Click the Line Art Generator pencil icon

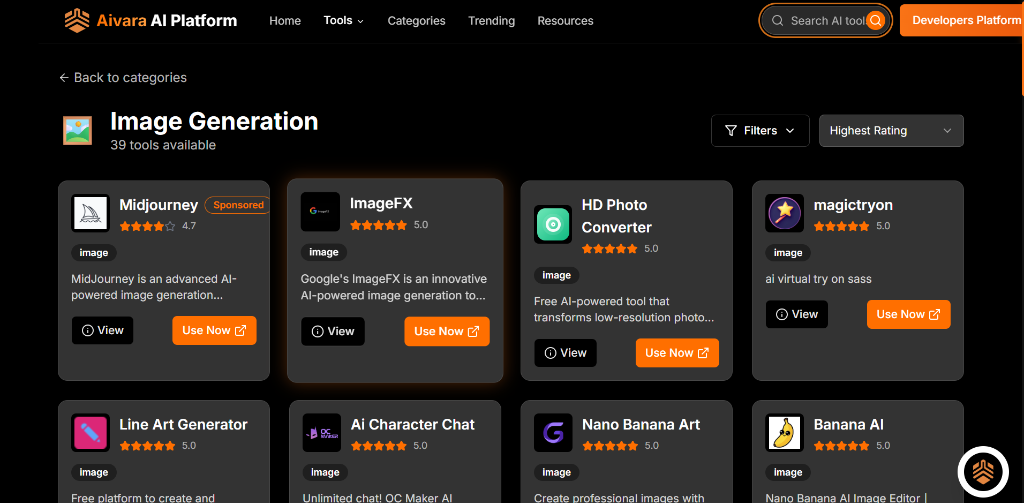coord(90,432)
